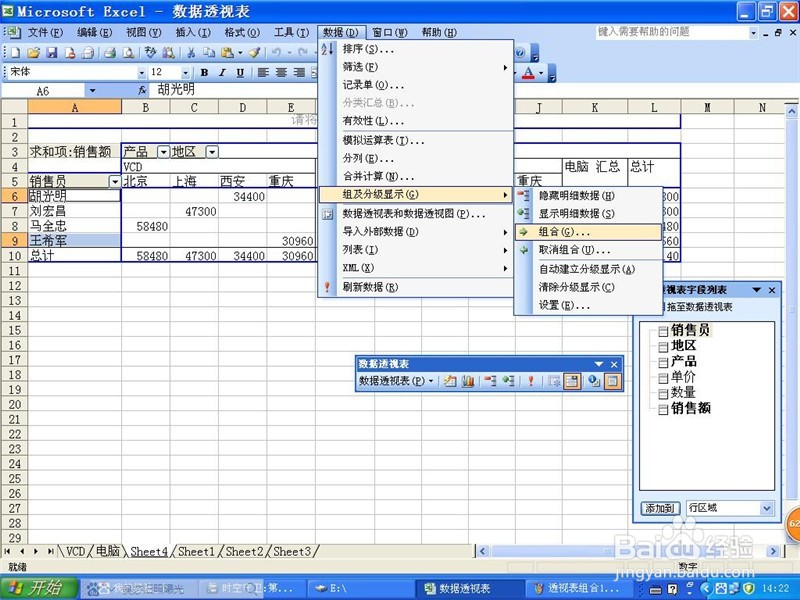Open the Name Box dropdown arrow

click(92, 91)
